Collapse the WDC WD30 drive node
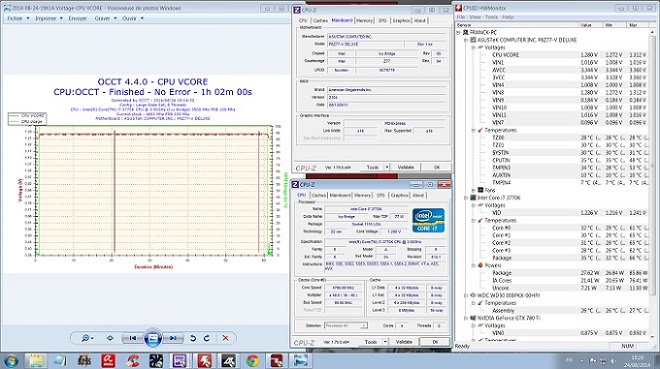This screenshot has width=660, height=369. click(x=466, y=295)
